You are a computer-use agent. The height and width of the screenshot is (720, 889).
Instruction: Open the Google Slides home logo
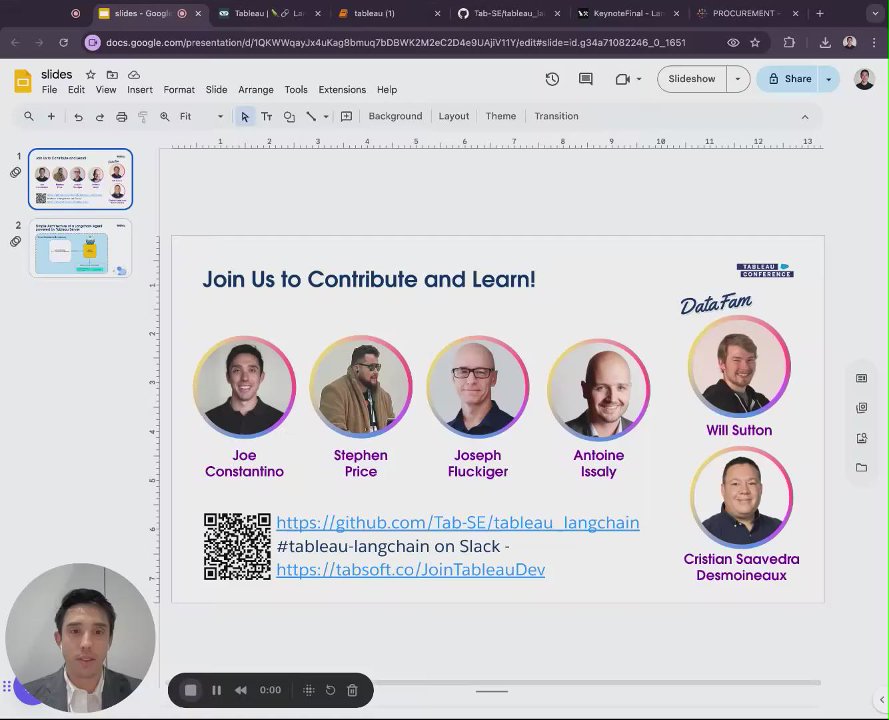(23, 81)
